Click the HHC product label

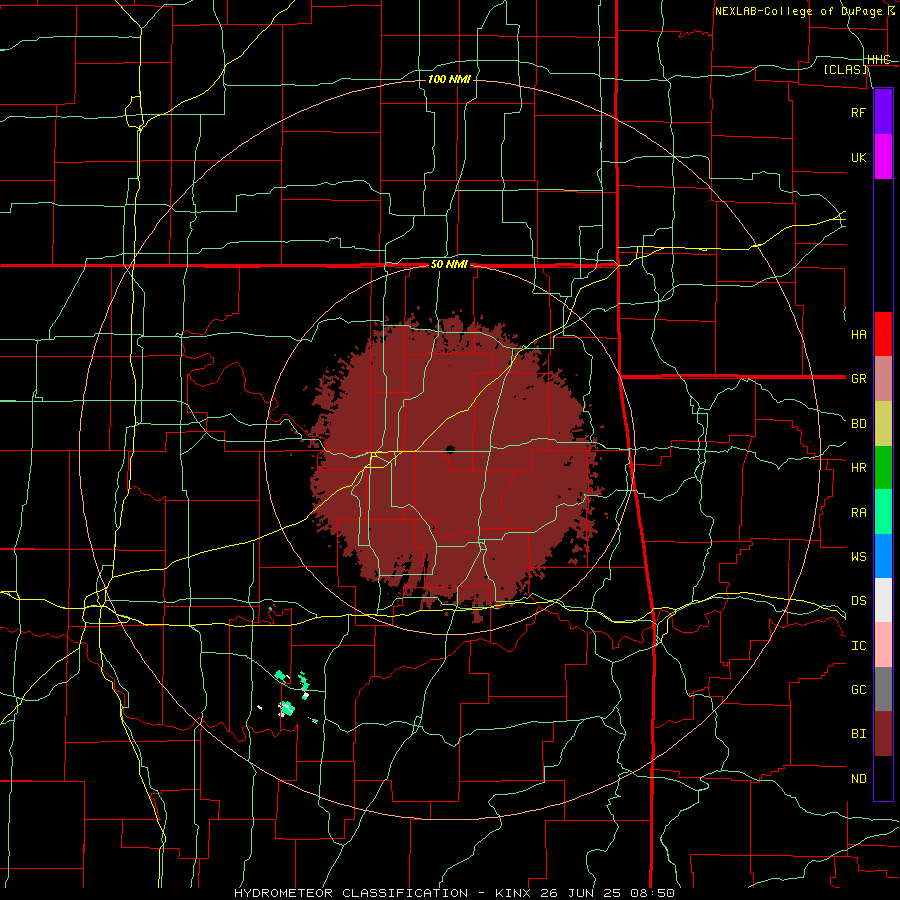(878, 60)
